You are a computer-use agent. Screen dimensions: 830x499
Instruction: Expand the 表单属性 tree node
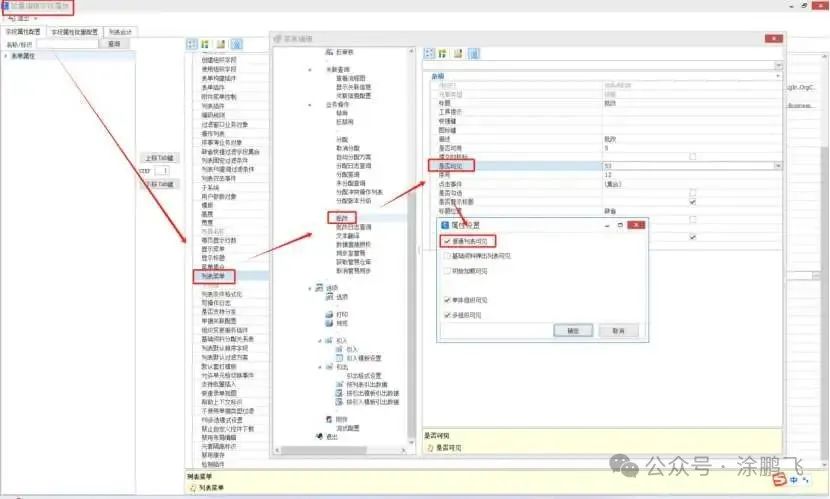coord(6,56)
